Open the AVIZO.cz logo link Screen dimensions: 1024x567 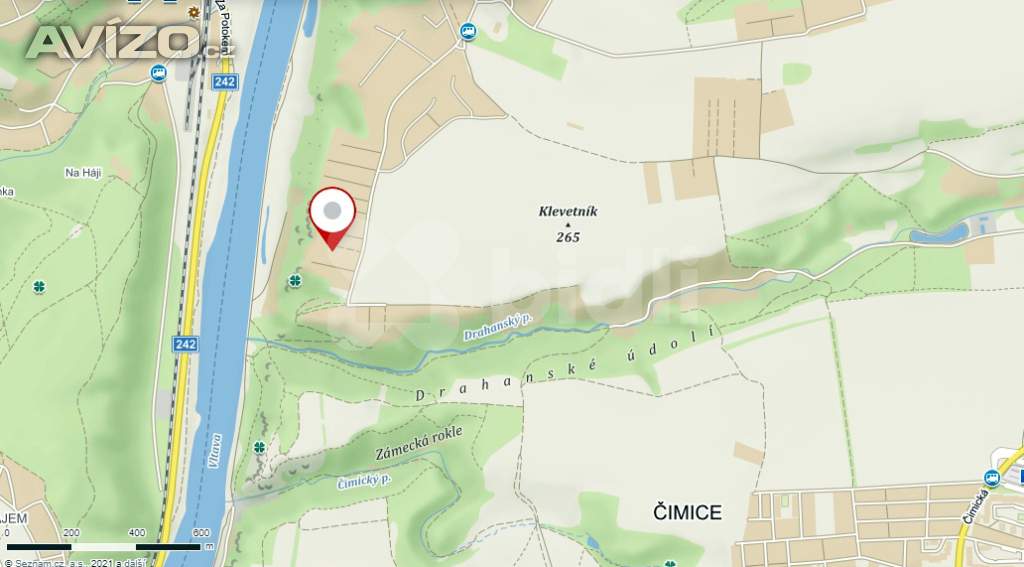130,42
